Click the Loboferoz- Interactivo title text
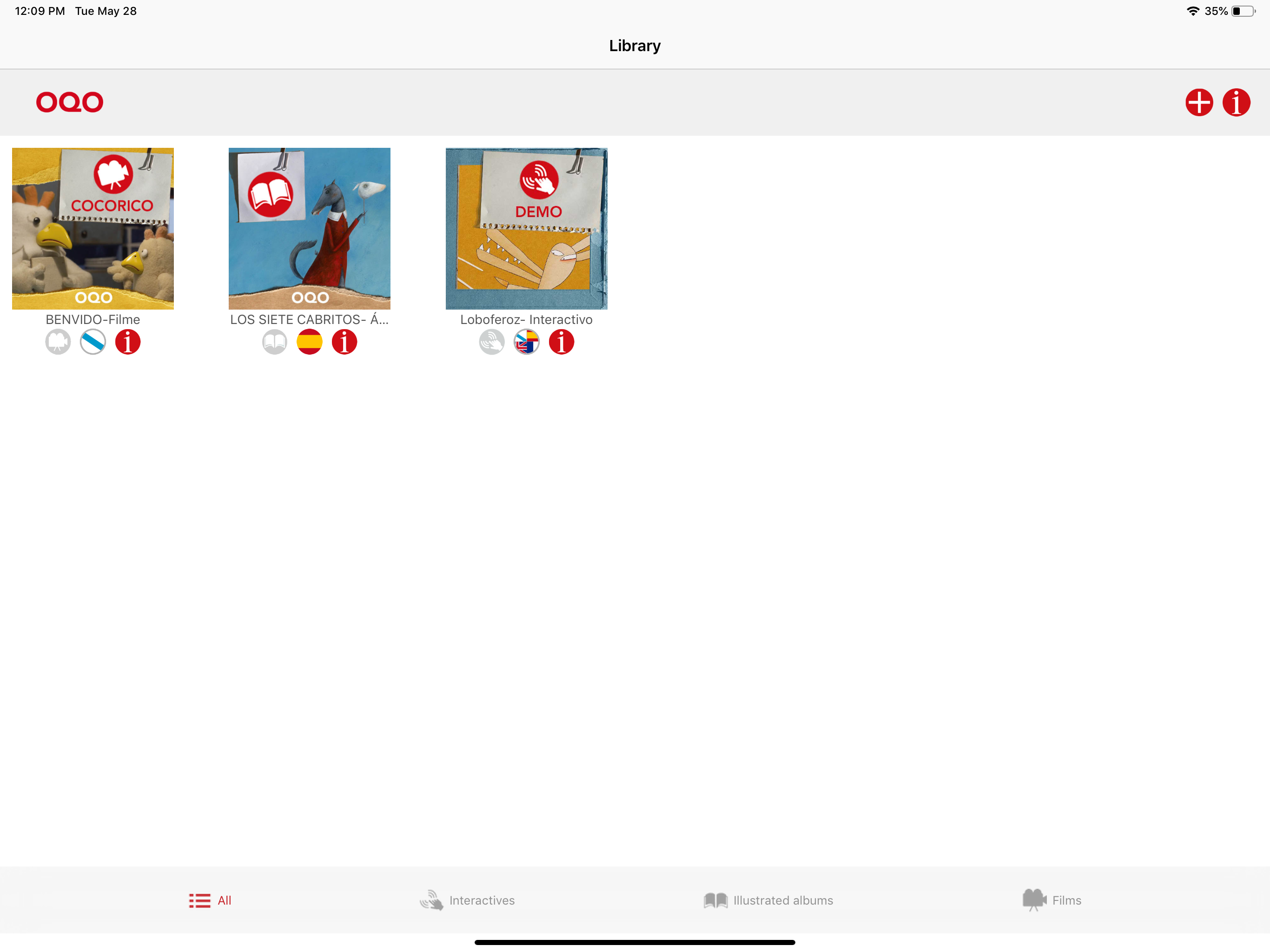The width and height of the screenshot is (1270, 952). point(527,319)
